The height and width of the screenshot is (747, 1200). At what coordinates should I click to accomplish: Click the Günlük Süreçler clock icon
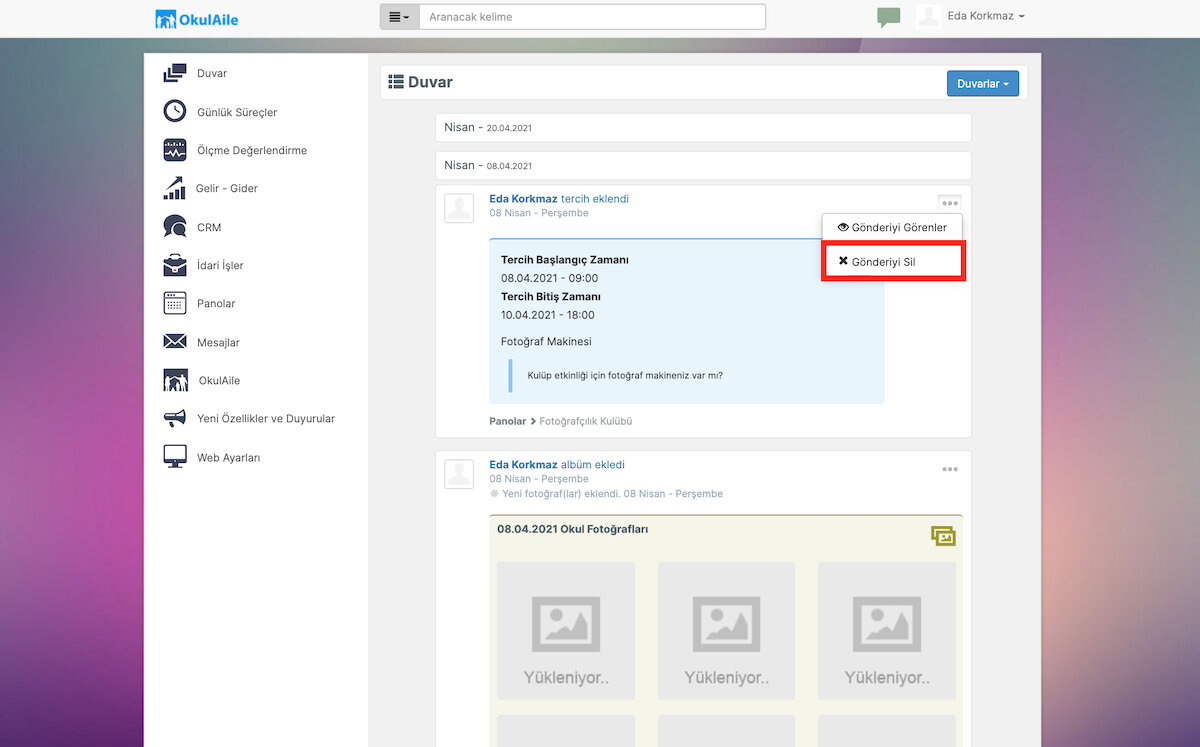[175, 111]
